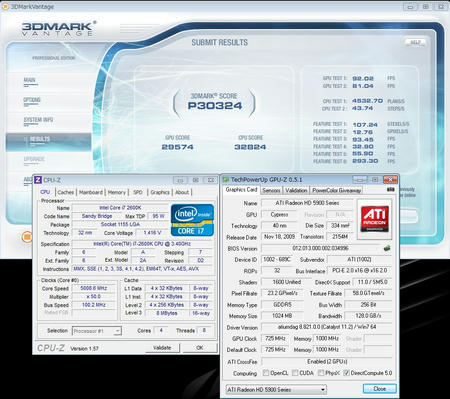
Task: Click the Validate button in CPU-Z
Action: coord(162,348)
